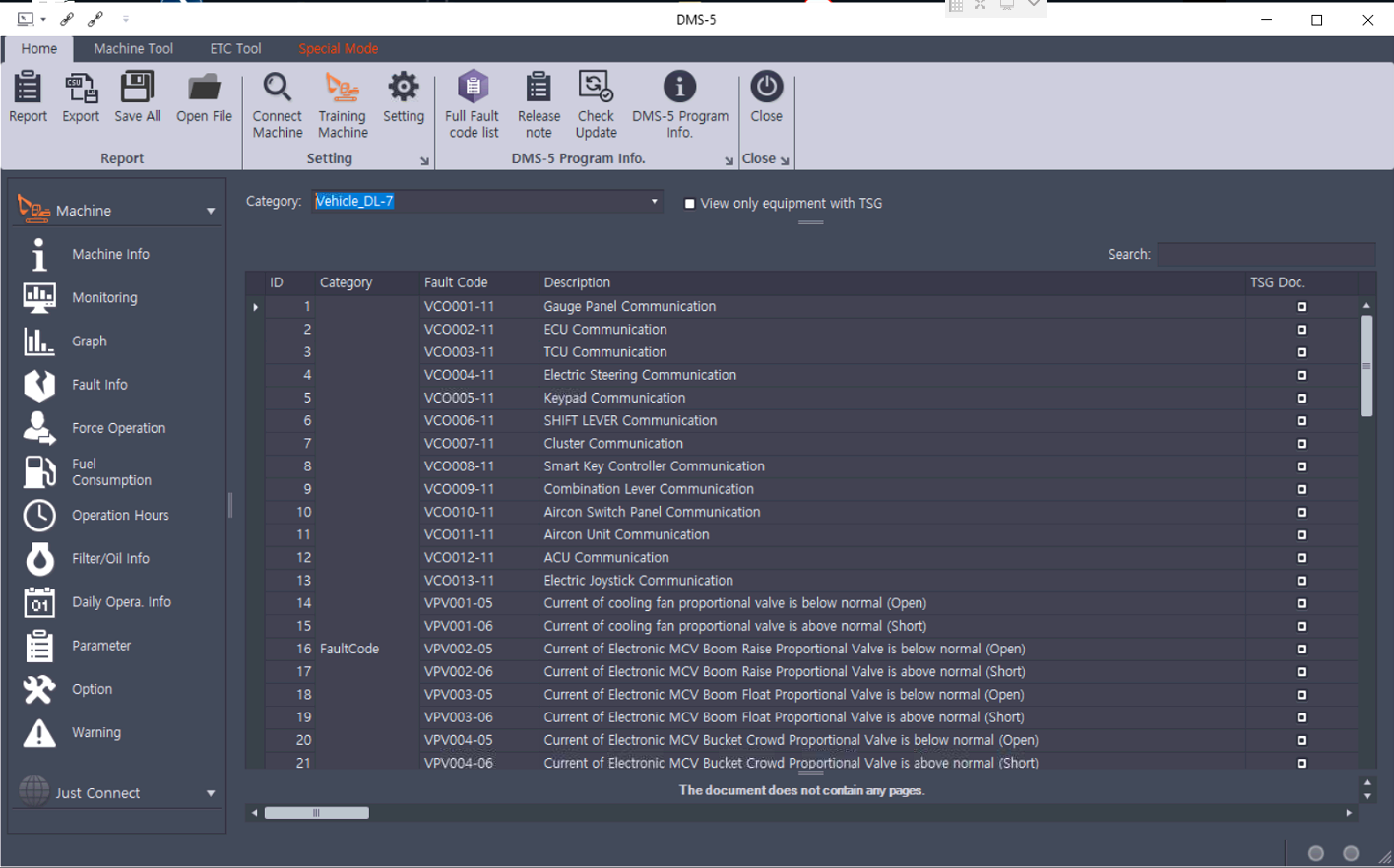This screenshot has width=1394, height=868.
Task: Open Filter/Oil Info in sidebar
Action: (110, 558)
